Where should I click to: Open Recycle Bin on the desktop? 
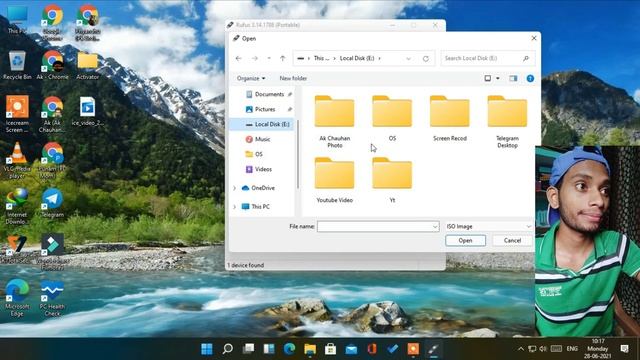pyautogui.click(x=17, y=65)
